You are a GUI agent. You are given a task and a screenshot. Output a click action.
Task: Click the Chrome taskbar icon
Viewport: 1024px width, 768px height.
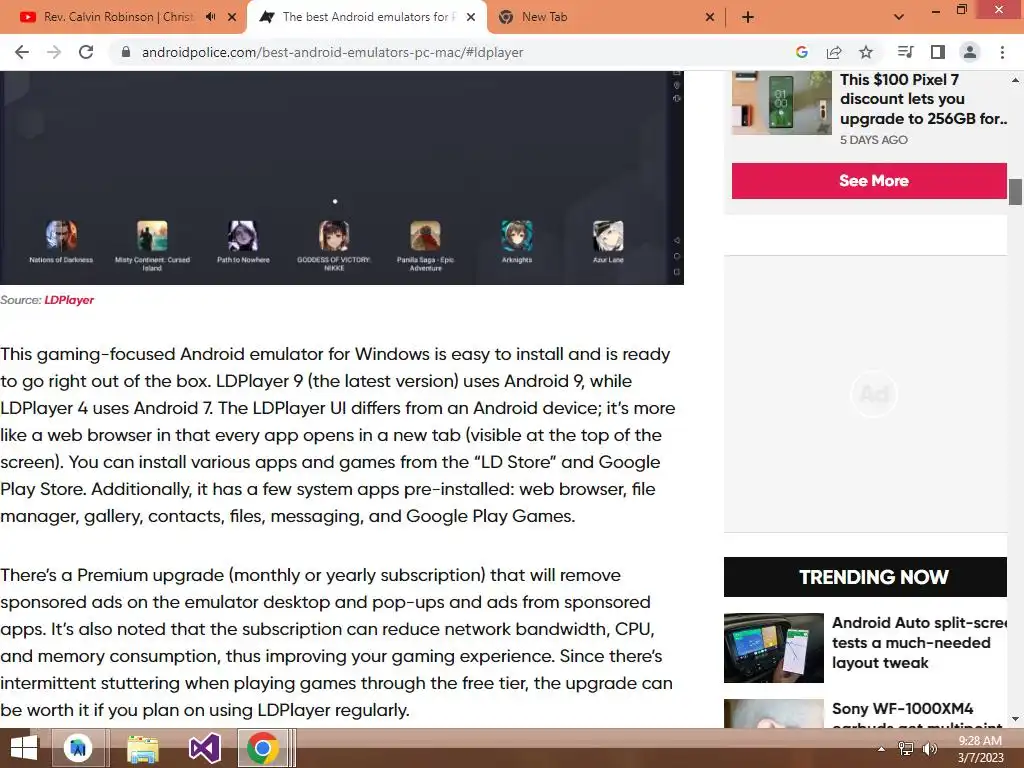tap(263, 748)
